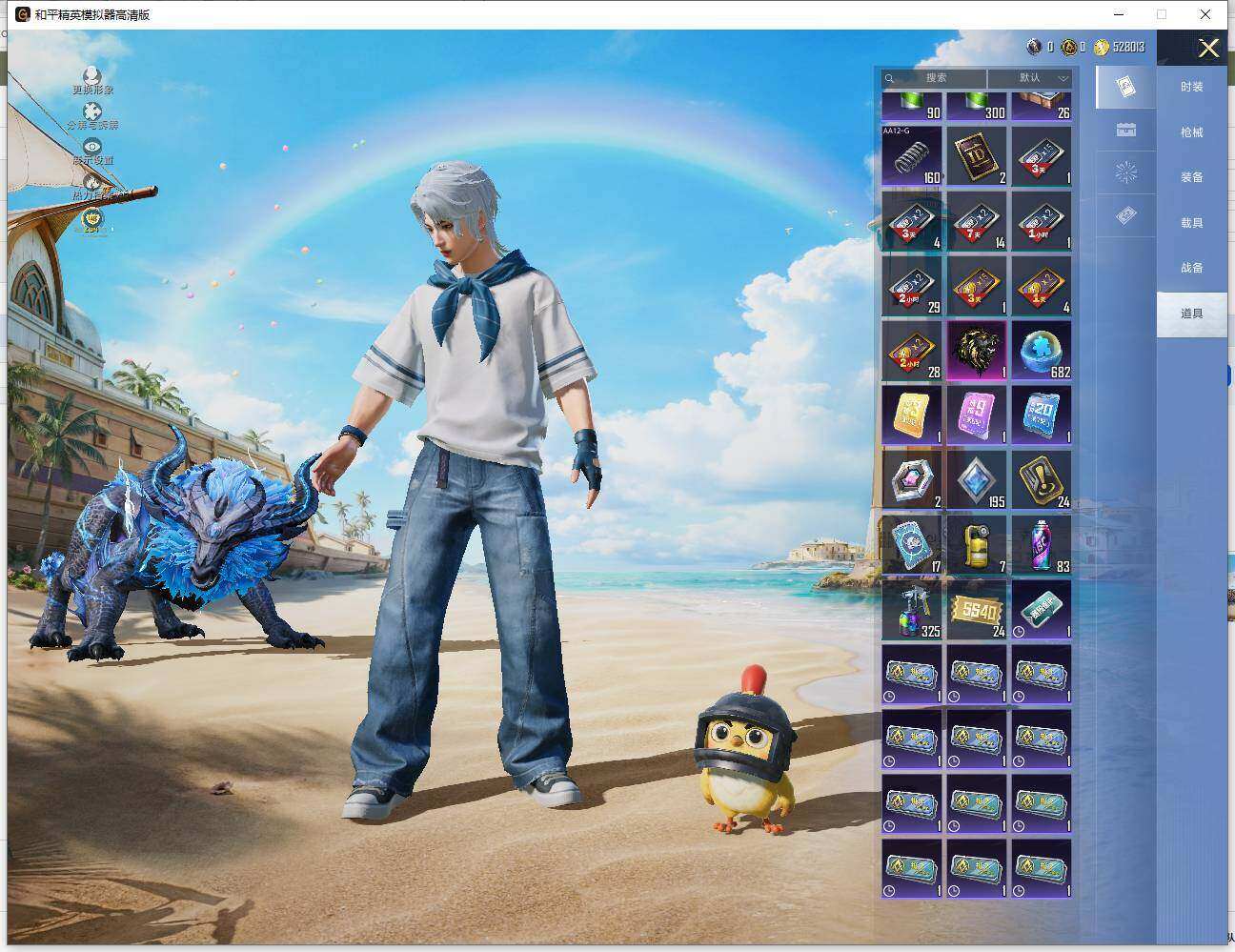Select the chest sub-category icon tab
This screenshot has width=1235, height=952.
point(1125,130)
